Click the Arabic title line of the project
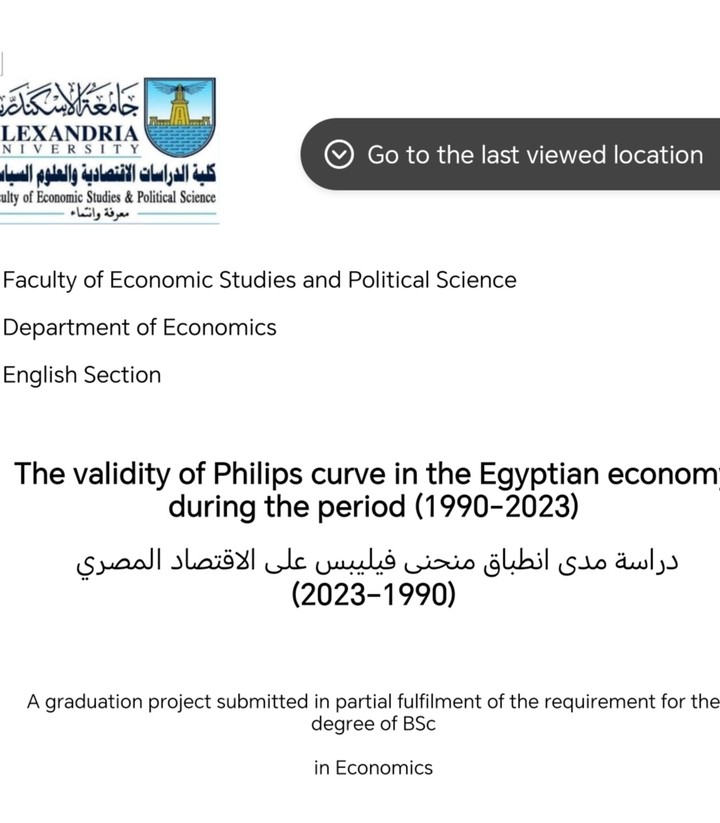Image resolution: width=720 pixels, height=823 pixels. (378, 560)
